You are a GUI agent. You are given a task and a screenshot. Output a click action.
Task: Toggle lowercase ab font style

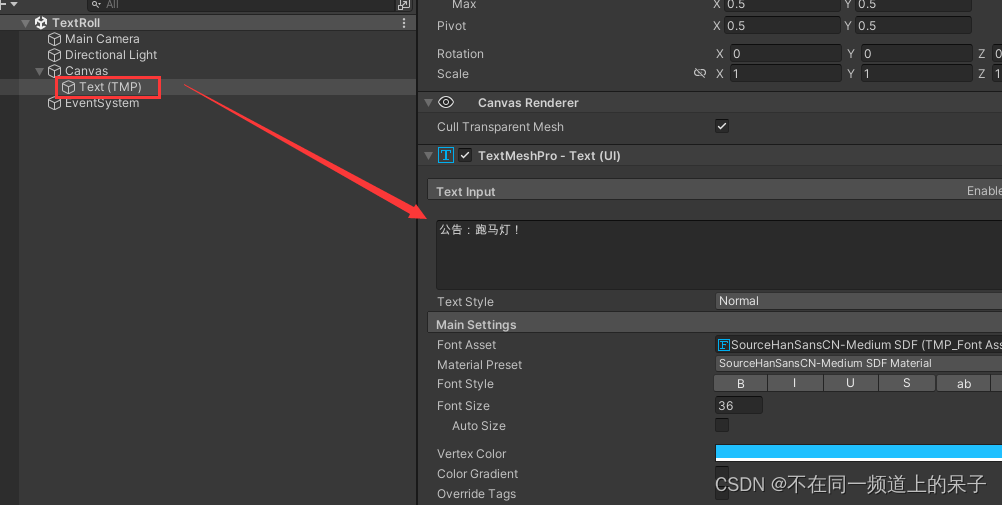[x=964, y=383]
